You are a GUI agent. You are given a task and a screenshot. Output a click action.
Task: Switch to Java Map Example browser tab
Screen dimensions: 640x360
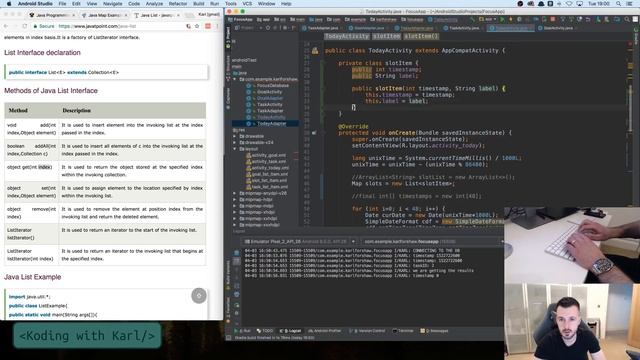pyautogui.click(x=104, y=15)
